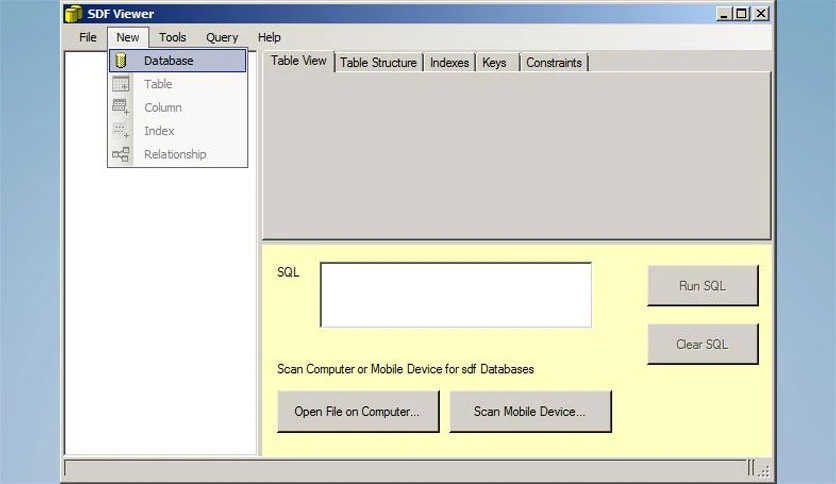
Task: Minimize the SDF Viewer window
Action: [x=724, y=13]
